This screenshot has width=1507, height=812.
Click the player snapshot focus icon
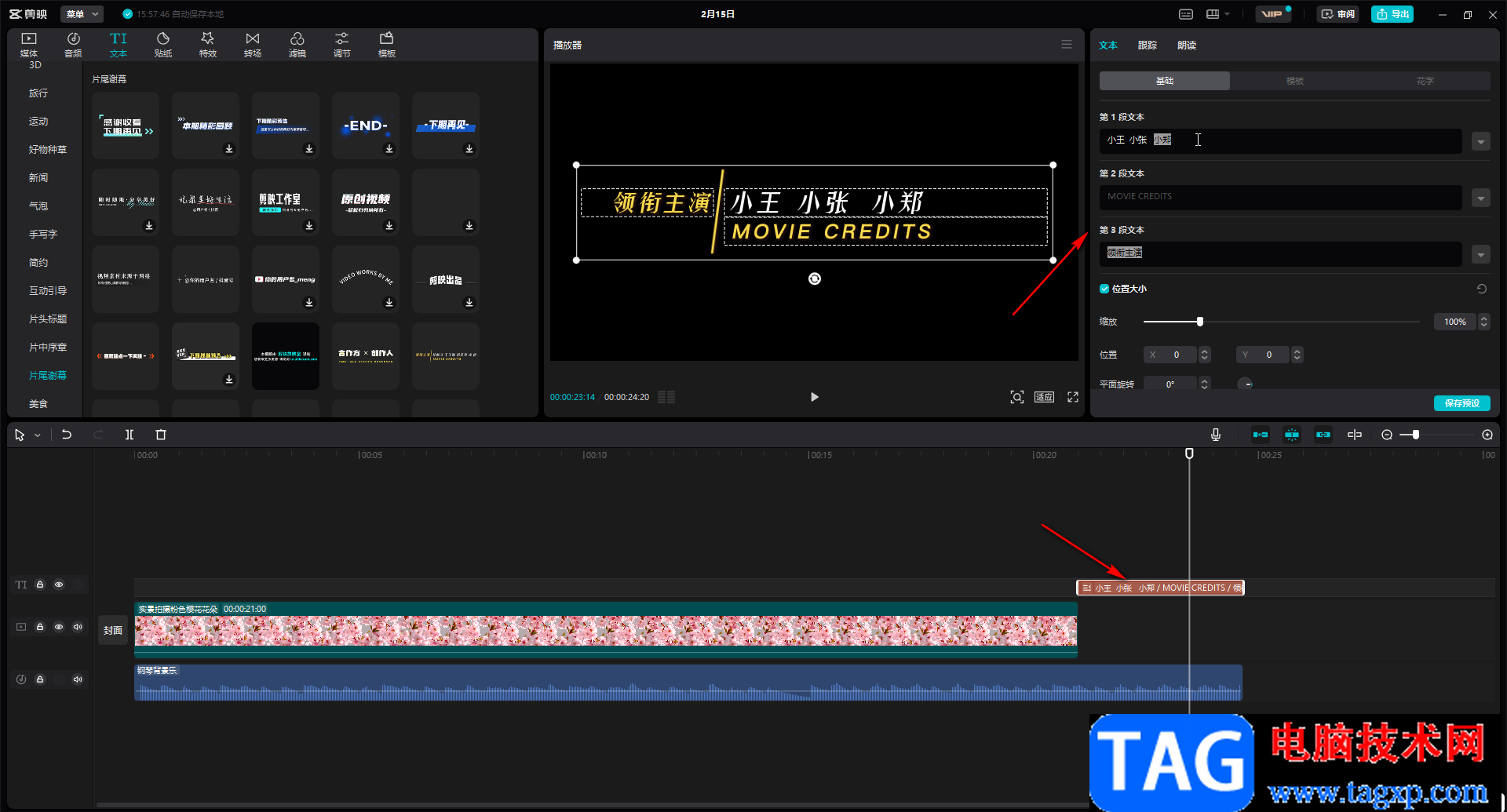[1017, 397]
